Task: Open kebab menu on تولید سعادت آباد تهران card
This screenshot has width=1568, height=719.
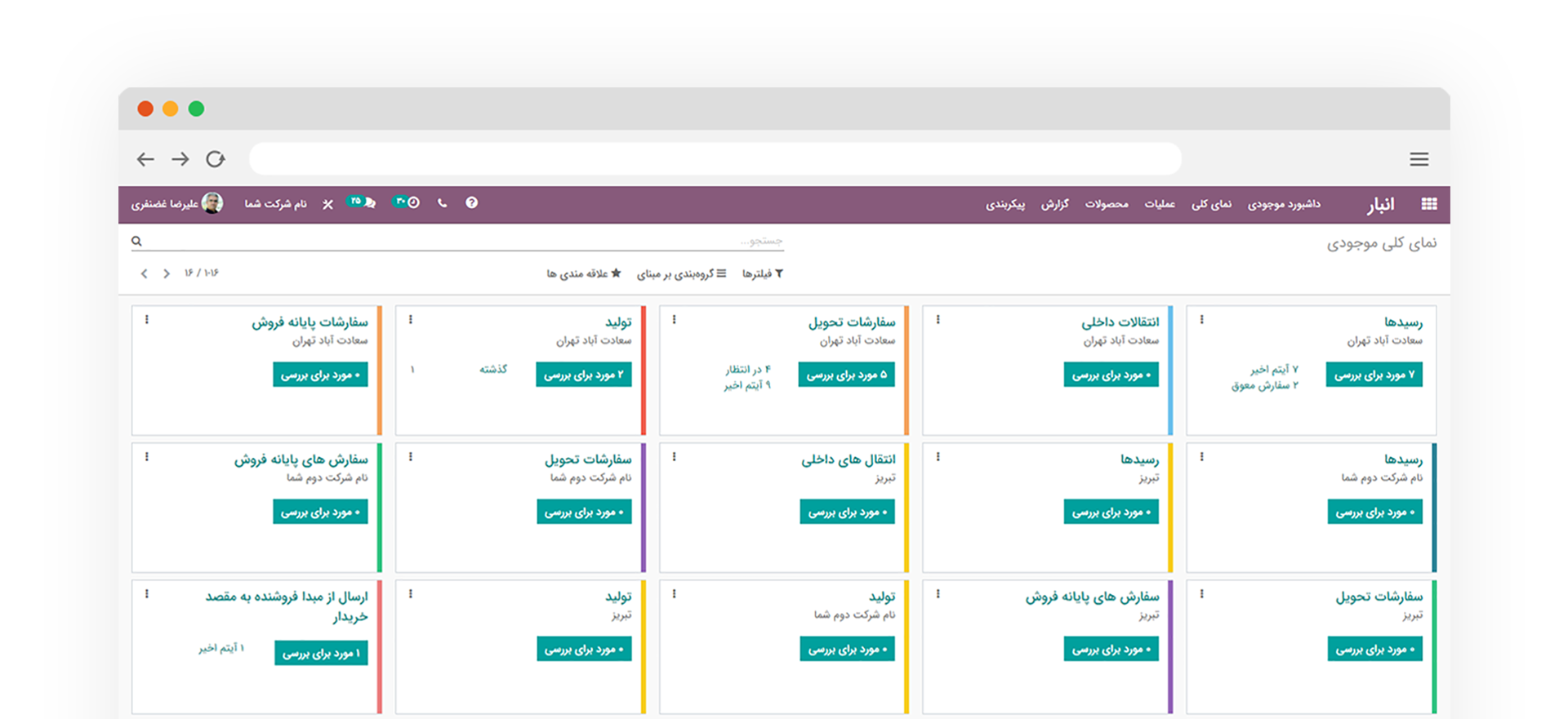Action: [410, 320]
